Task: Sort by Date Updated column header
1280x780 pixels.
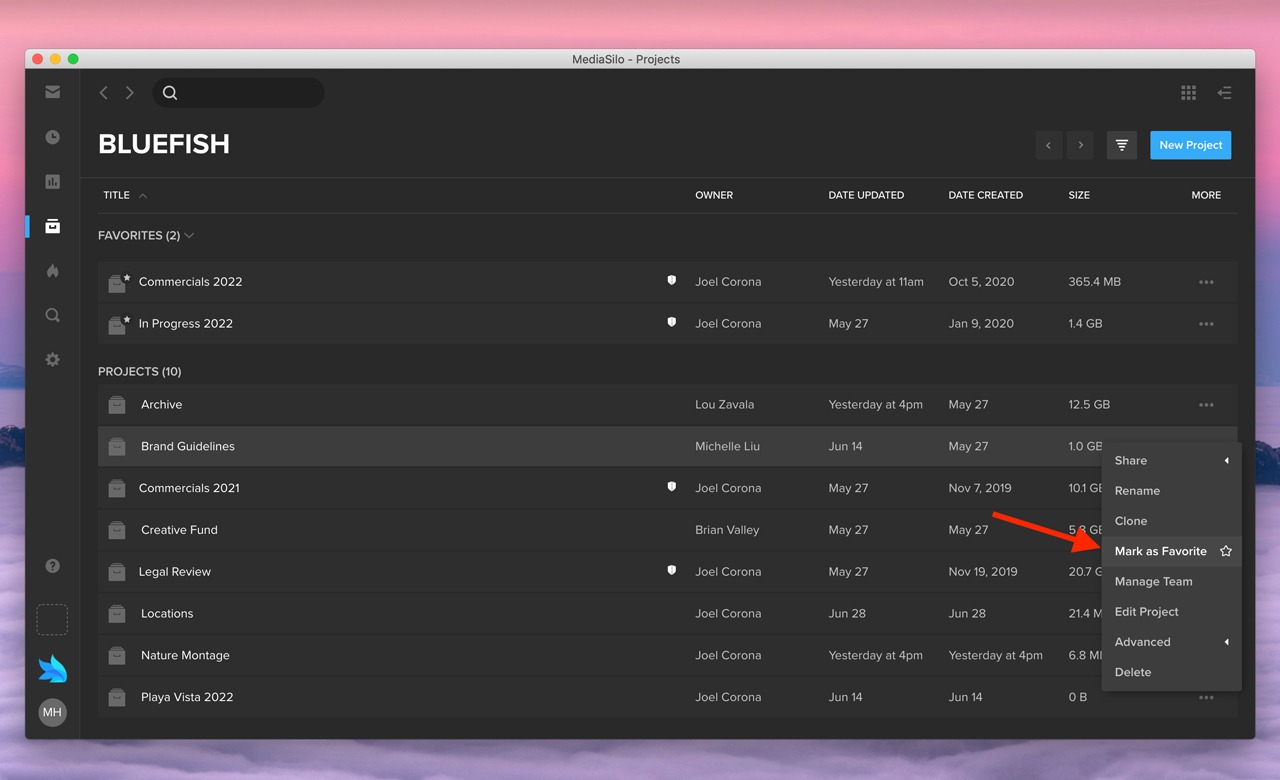Action: pyautogui.click(x=866, y=195)
